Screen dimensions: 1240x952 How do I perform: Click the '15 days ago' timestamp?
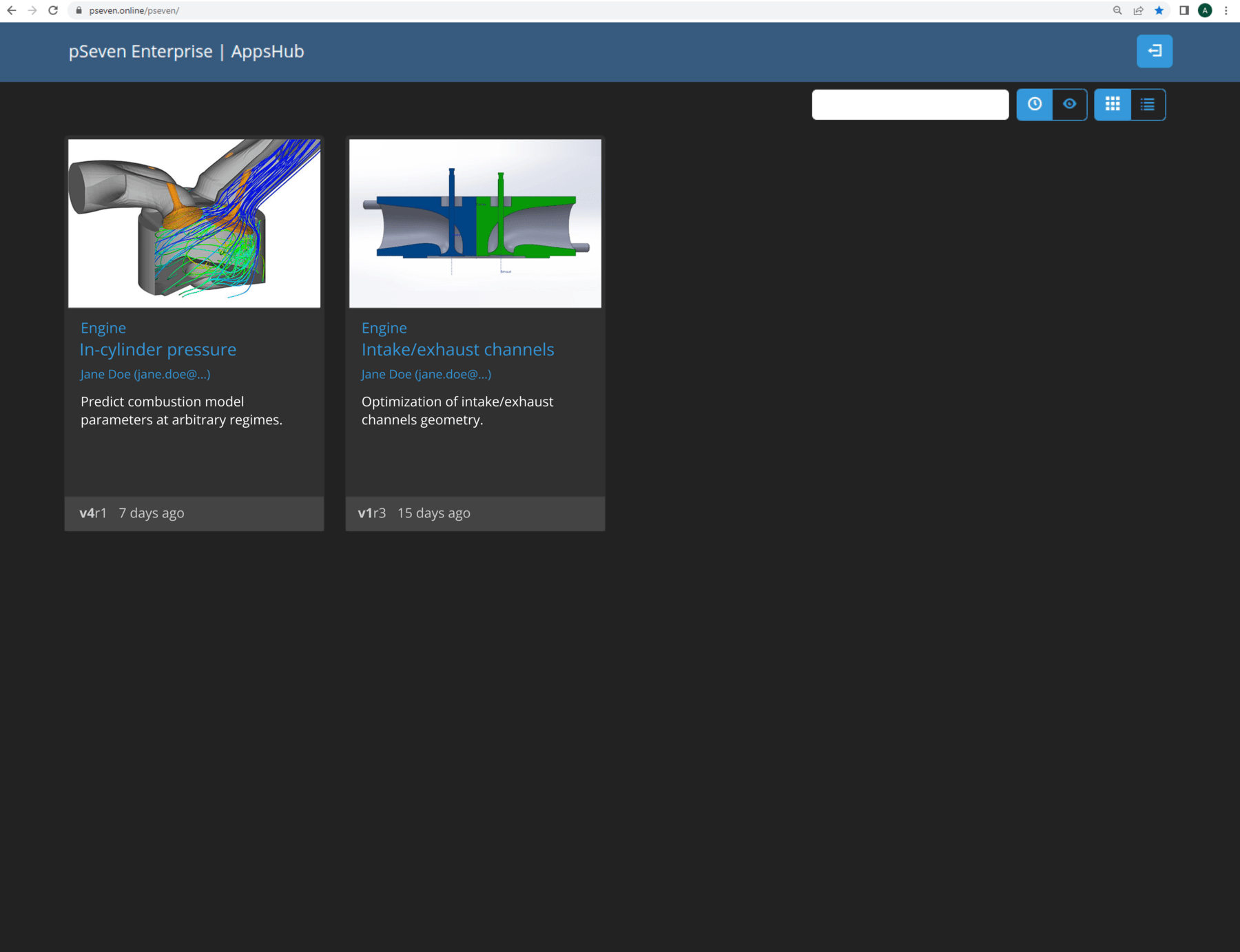click(434, 513)
